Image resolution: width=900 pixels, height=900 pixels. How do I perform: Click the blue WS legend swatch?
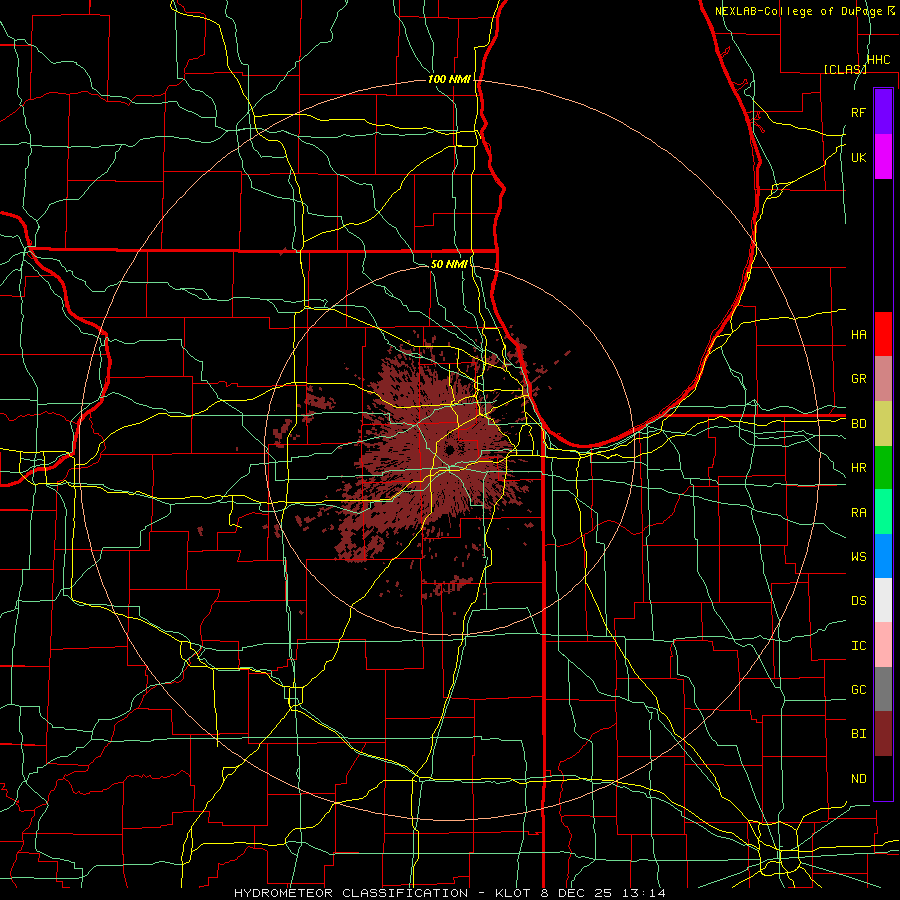[x=883, y=556]
